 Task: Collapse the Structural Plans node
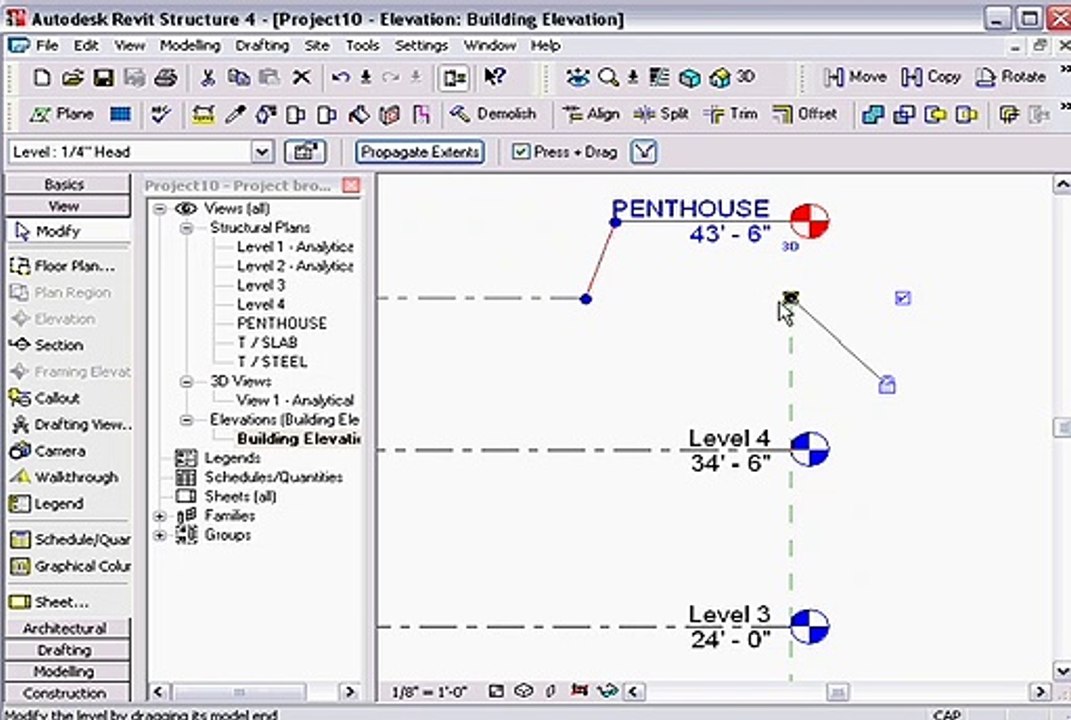pyautogui.click(x=186, y=228)
